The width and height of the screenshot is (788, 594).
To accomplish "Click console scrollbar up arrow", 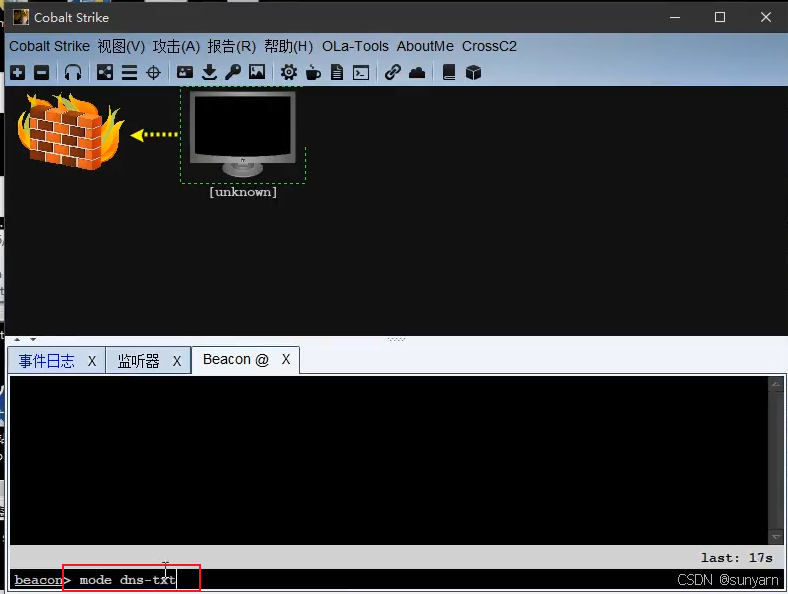I will 776,384.
